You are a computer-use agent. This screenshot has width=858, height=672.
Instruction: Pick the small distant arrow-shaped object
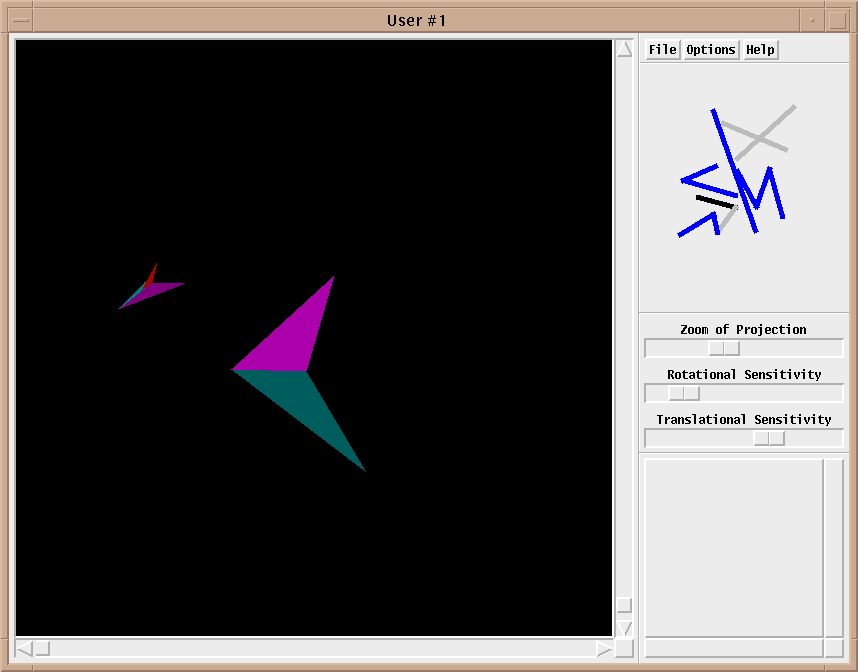[148, 288]
